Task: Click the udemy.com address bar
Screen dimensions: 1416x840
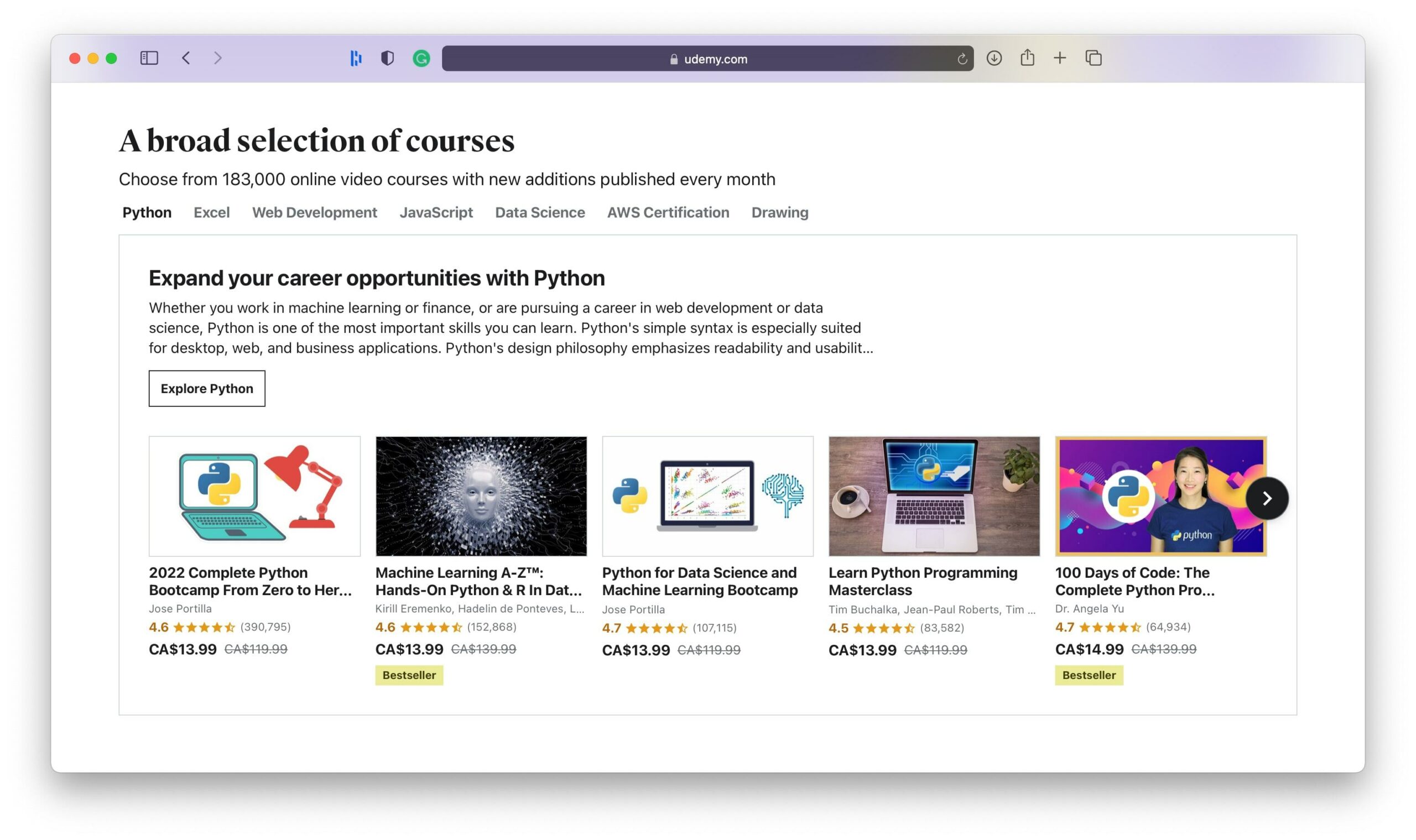Action: (707, 59)
